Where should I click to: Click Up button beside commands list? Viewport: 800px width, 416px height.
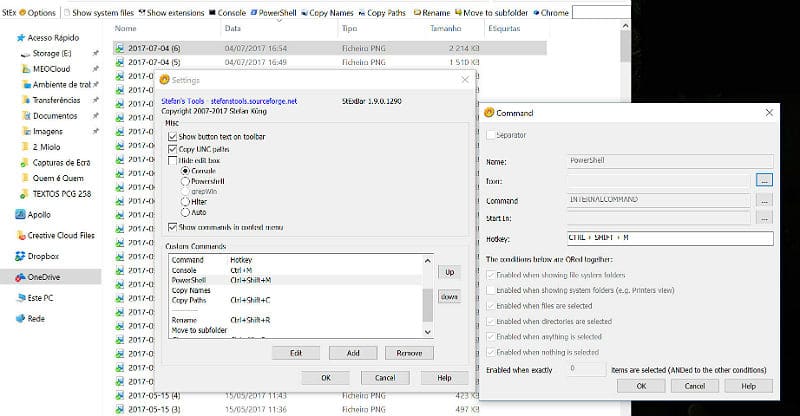pyautogui.click(x=449, y=272)
